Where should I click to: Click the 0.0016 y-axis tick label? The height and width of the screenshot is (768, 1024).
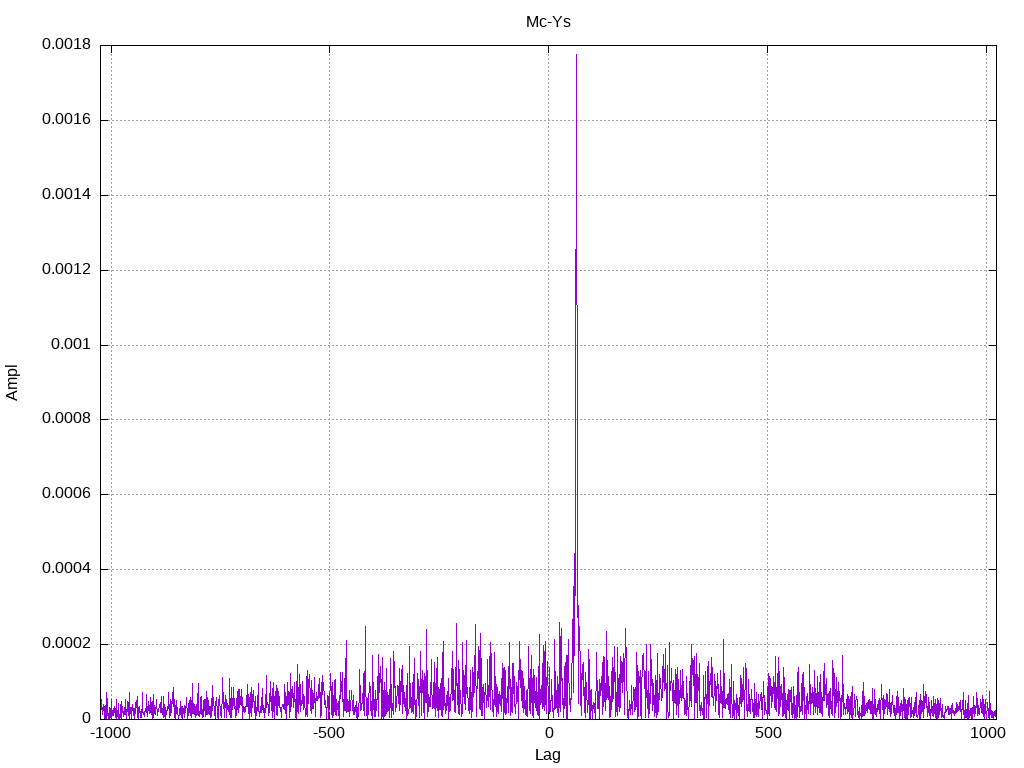point(66,120)
